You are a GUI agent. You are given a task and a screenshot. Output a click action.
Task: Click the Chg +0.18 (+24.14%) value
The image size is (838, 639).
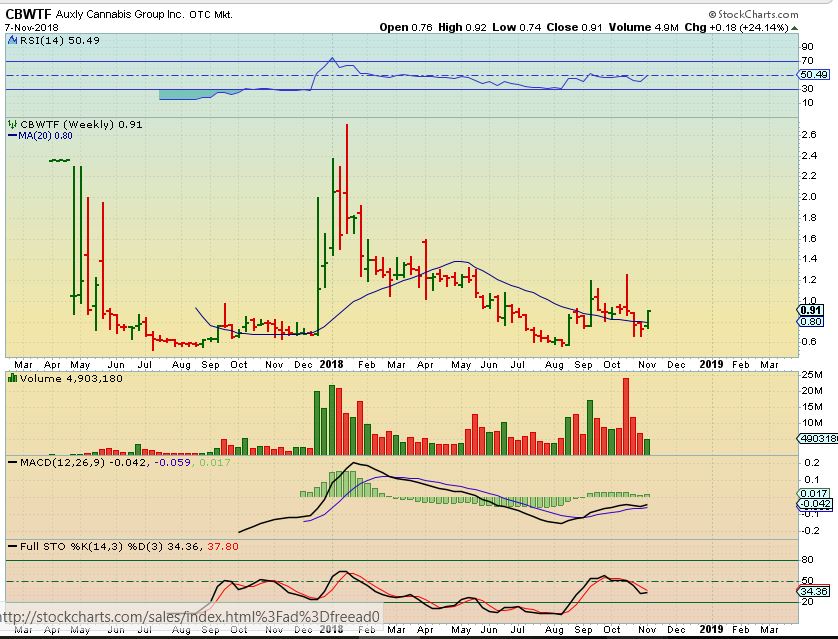[736, 27]
